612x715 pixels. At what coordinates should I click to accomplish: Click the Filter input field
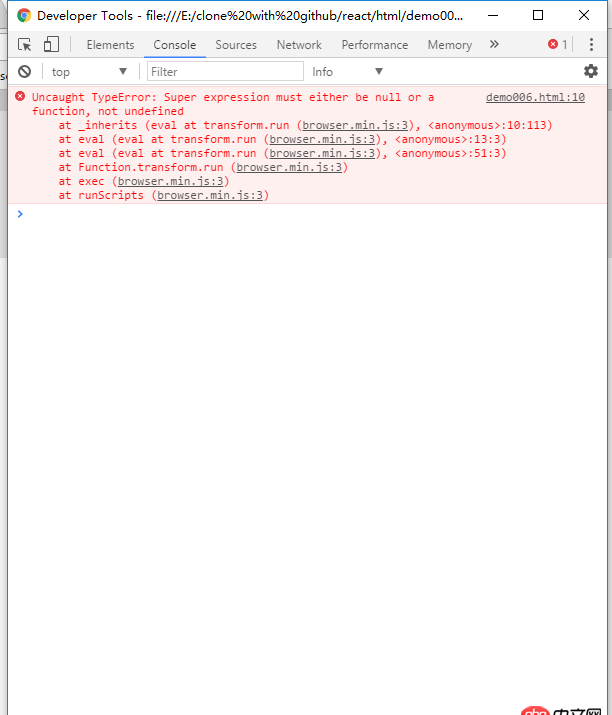pyautogui.click(x=225, y=72)
